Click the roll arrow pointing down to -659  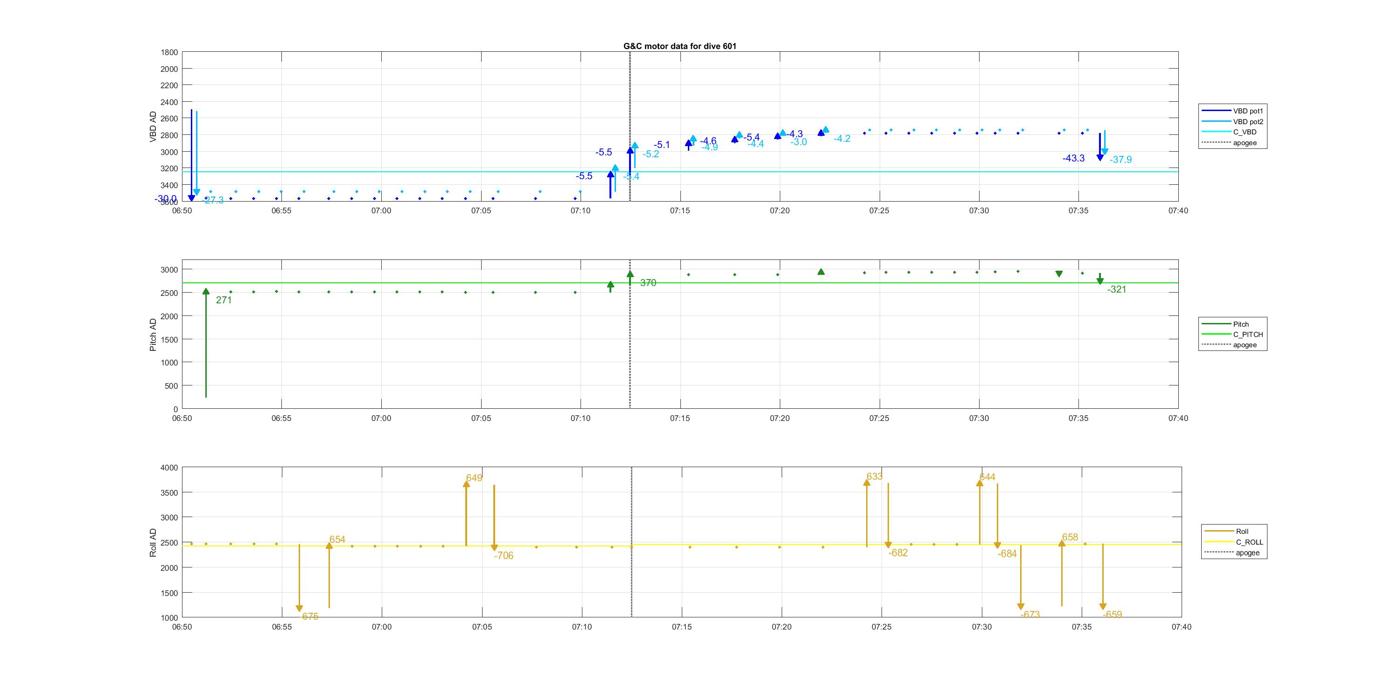tap(1103, 577)
